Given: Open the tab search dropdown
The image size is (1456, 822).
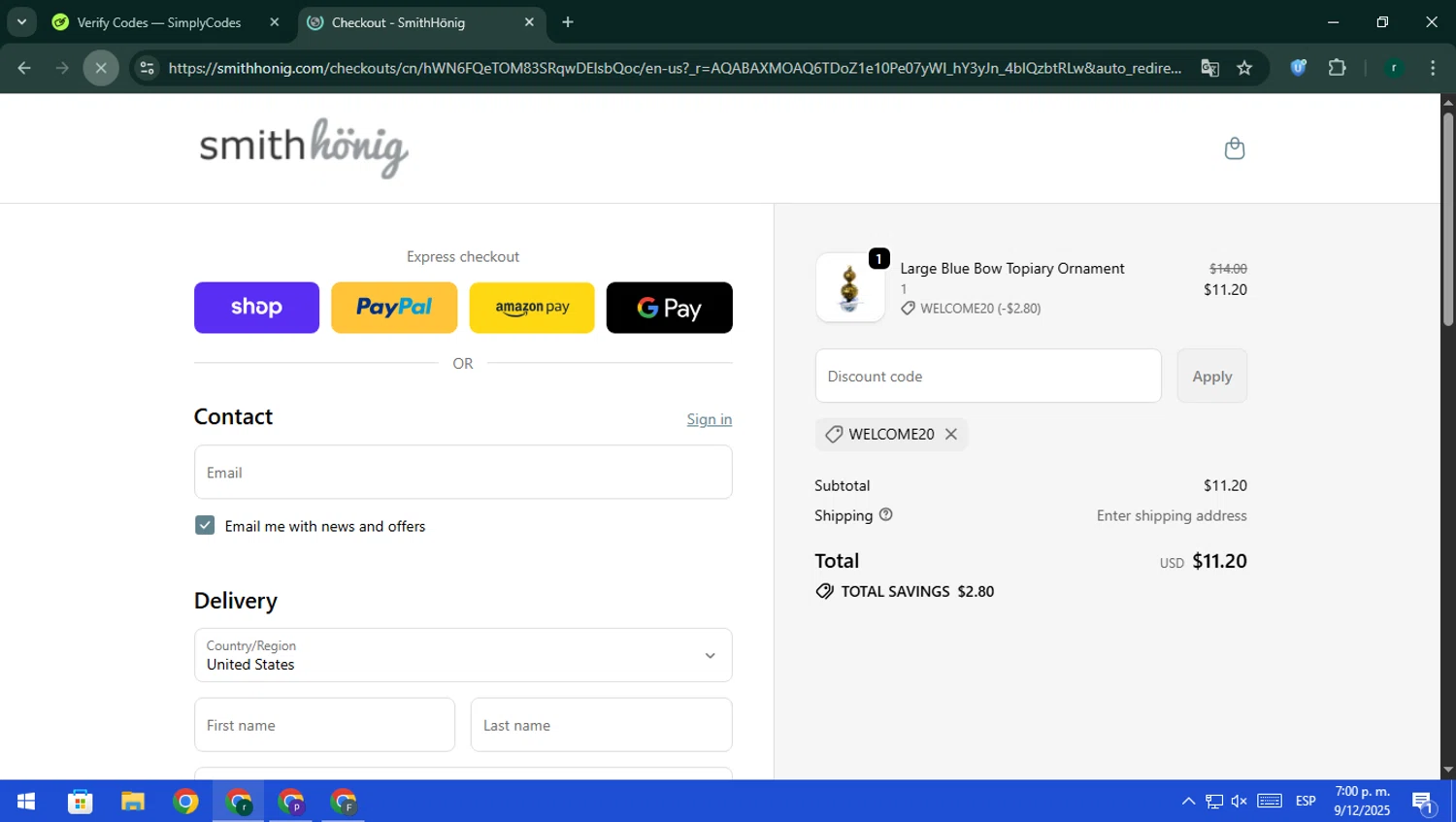Looking at the screenshot, I should pyautogui.click(x=21, y=22).
